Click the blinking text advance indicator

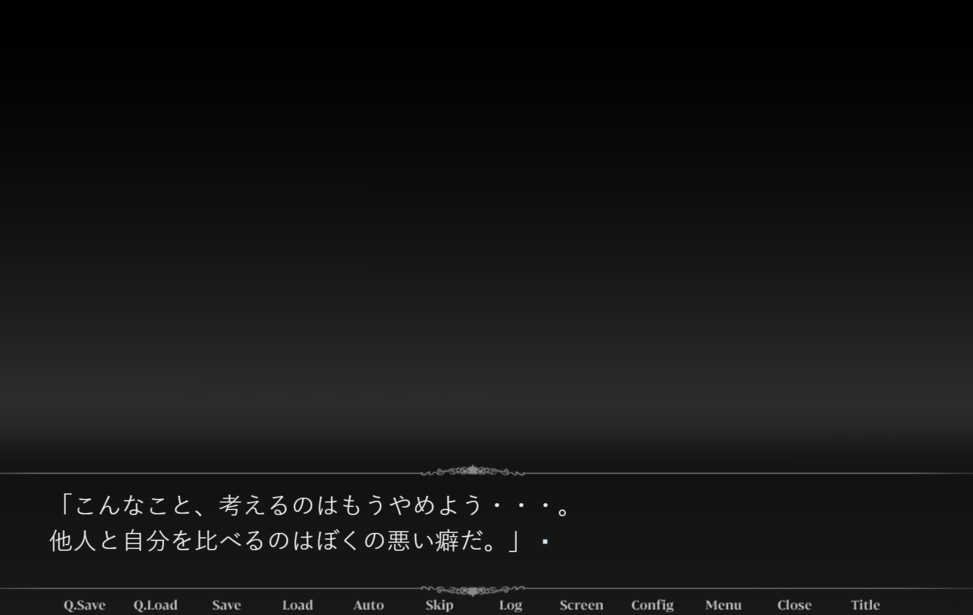[x=545, y=542]
